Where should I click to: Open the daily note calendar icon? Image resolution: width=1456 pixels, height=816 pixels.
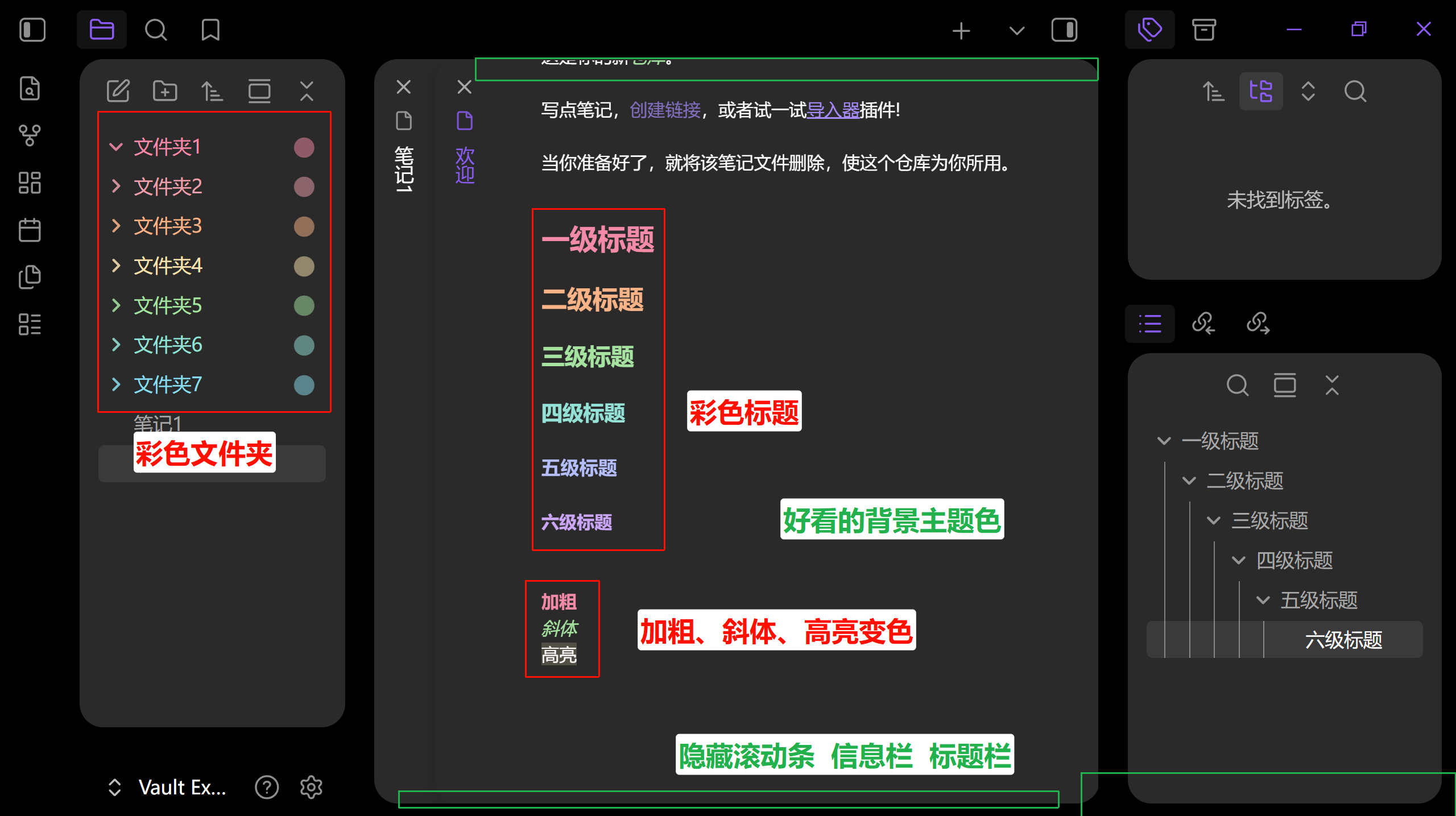[x=30, y=230]
